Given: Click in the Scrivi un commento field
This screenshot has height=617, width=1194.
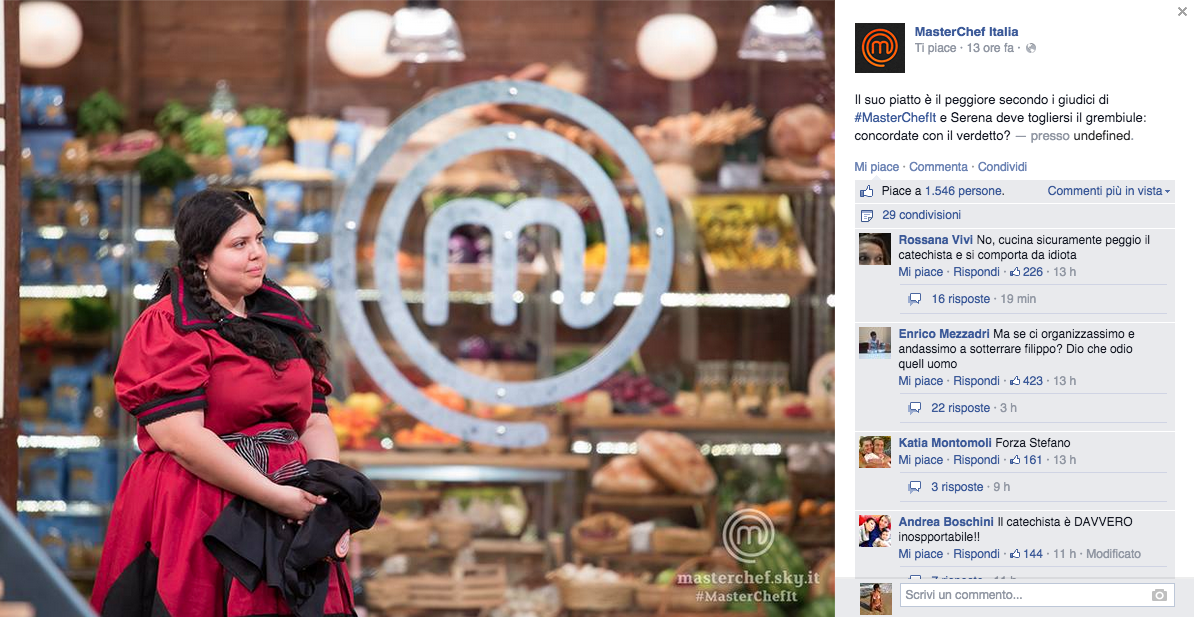Looking at the screenshot, I should pos(1025,595).
